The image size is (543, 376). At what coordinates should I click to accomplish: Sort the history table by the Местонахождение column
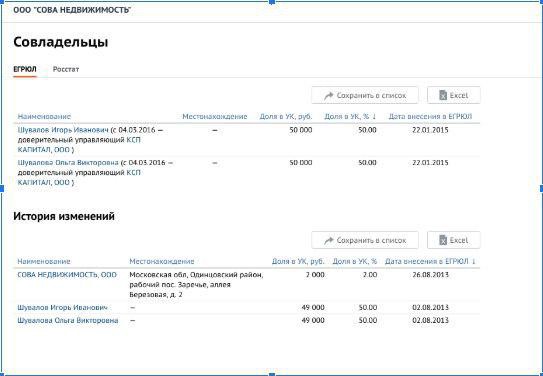tap(162, 261)
